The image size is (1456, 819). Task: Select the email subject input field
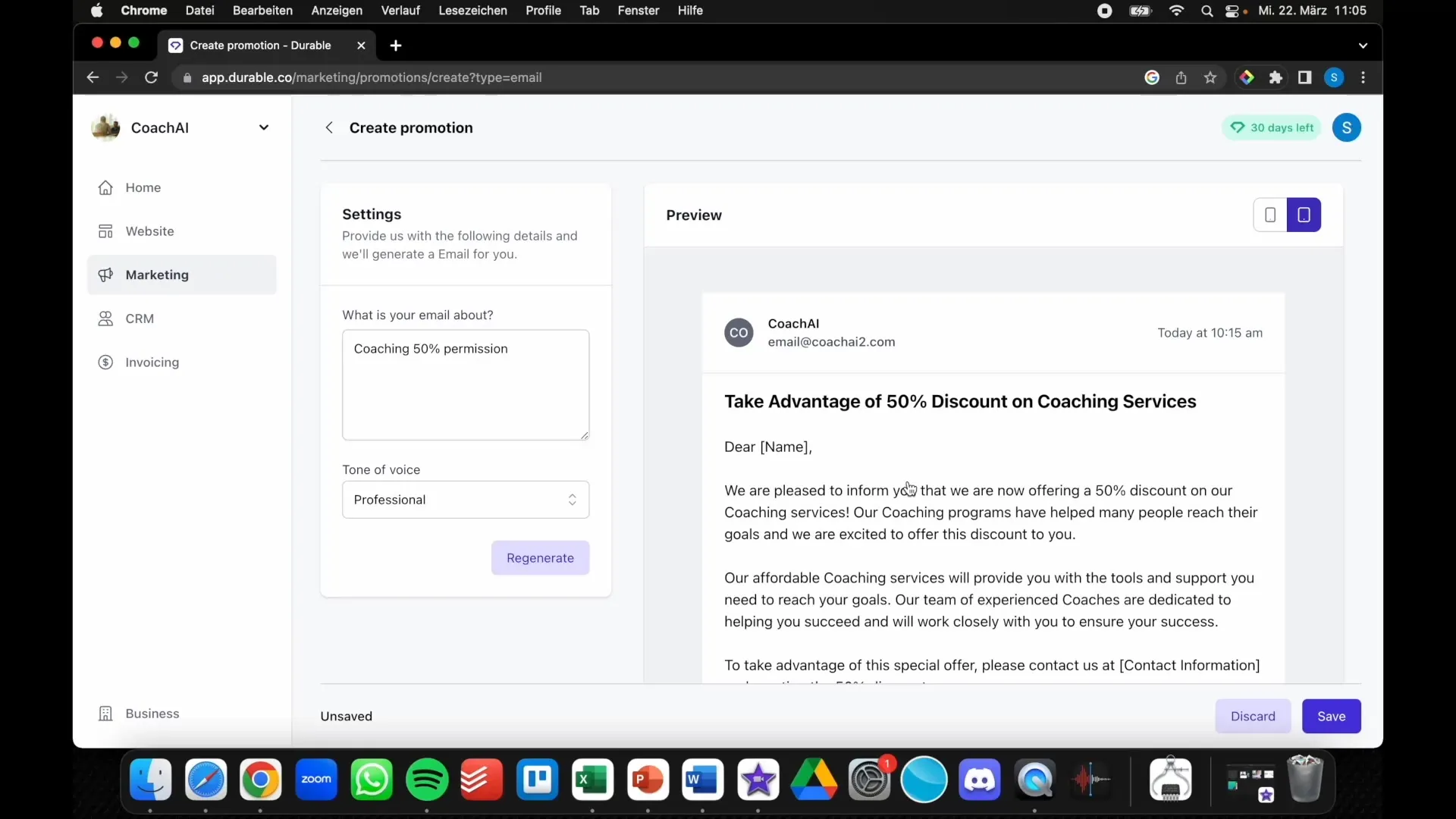click(465, 384)
